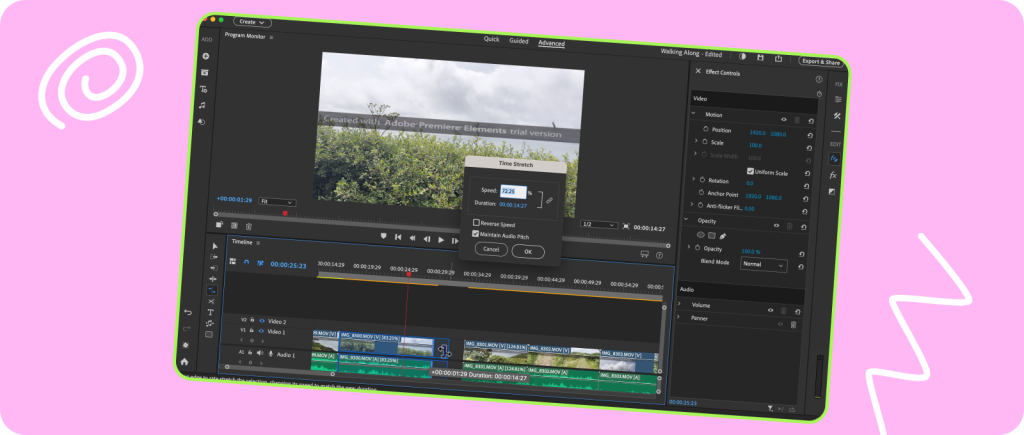The height and width of the screenshot is (435, 1024).
Task: Open the Tools wrench icon in right sidebar
Action: (837, 116)
